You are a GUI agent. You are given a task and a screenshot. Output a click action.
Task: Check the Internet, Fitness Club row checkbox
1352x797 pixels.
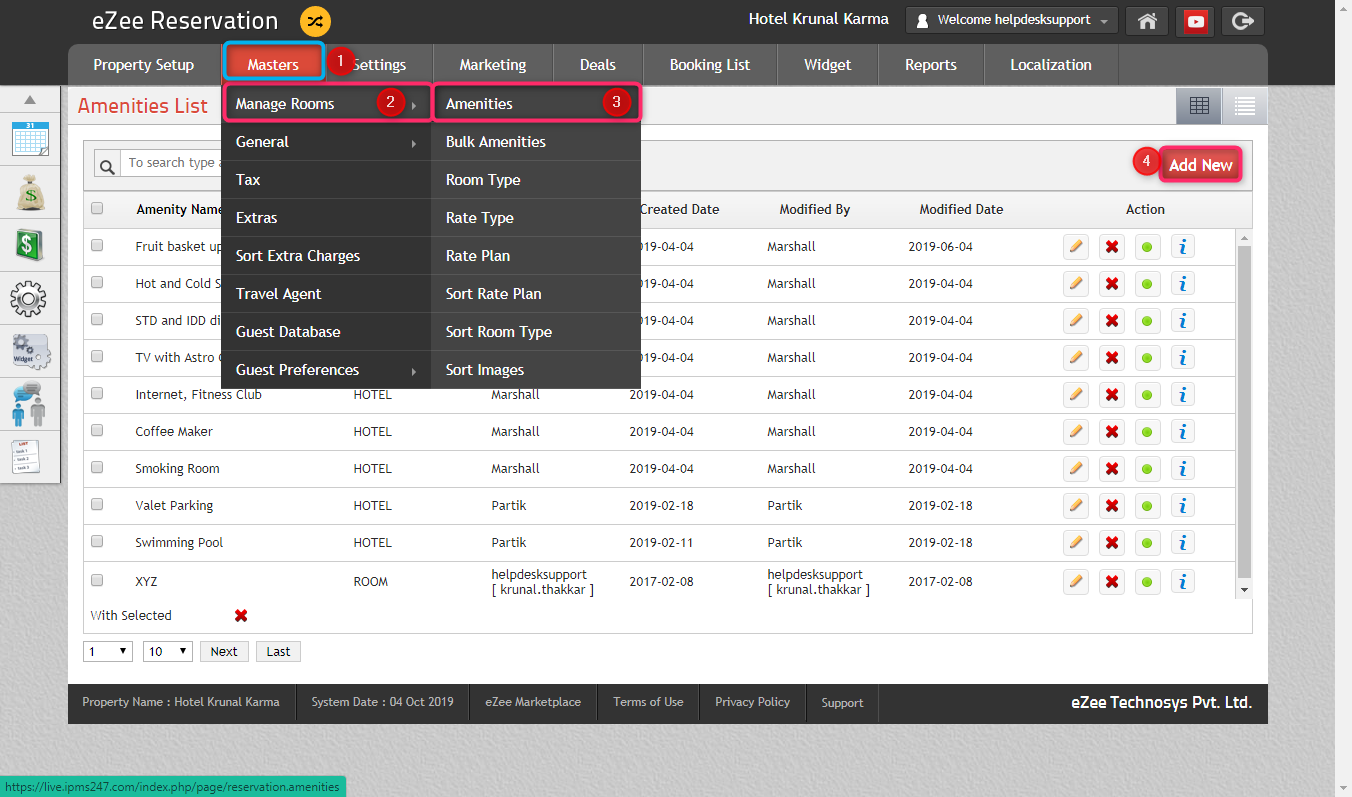[97, 393]
